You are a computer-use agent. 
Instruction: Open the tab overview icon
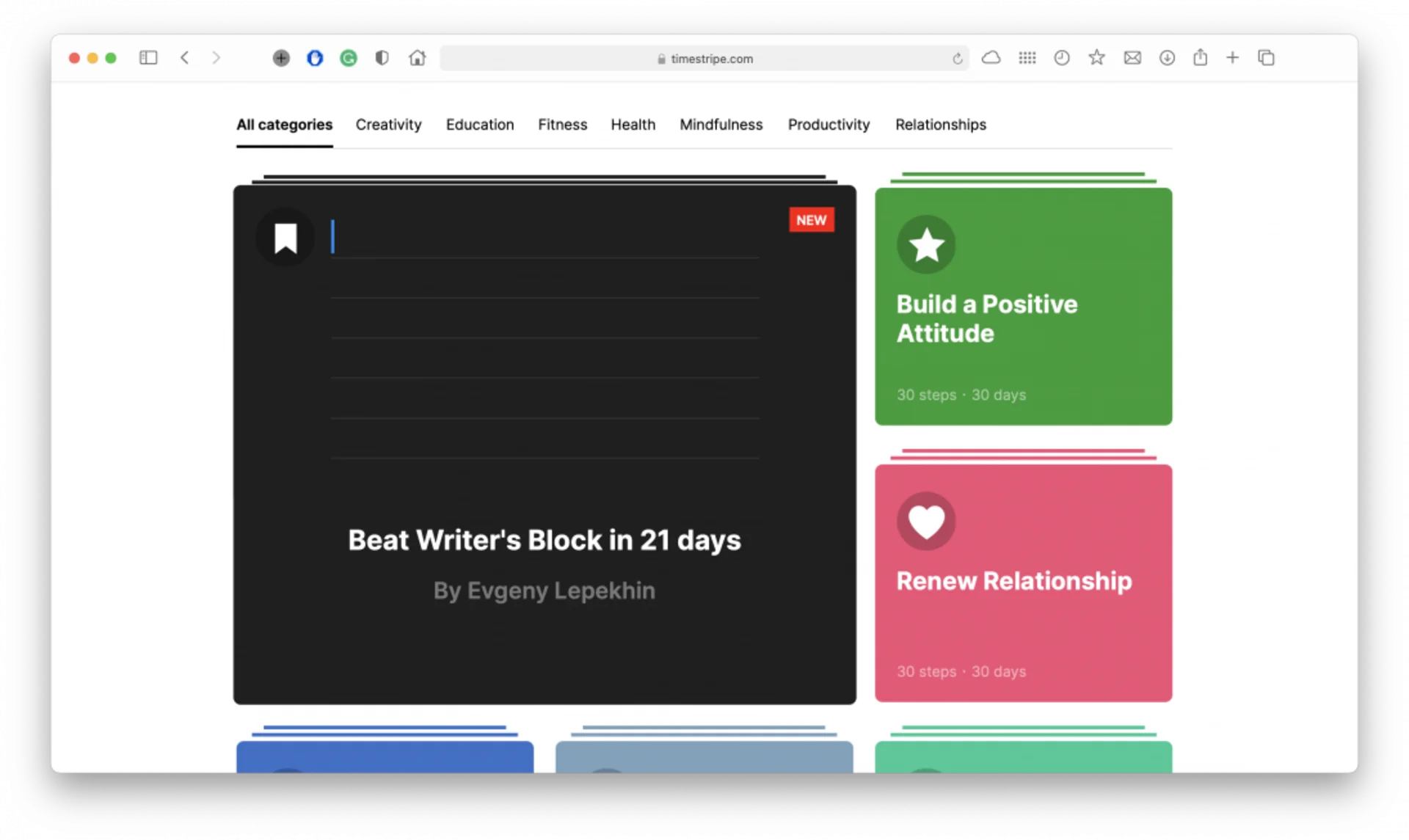click(x=1266, y=58)
